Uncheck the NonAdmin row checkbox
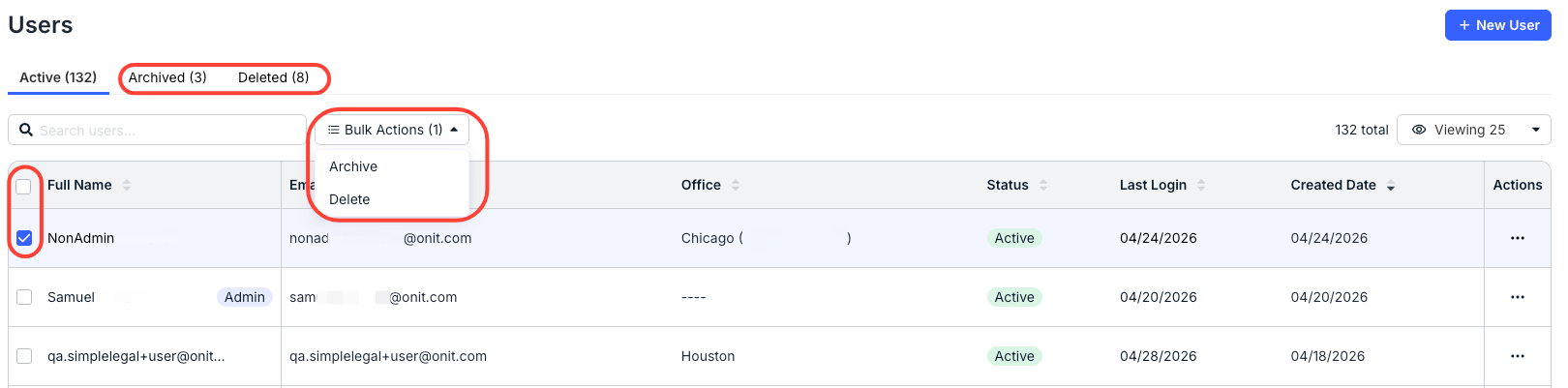1568x388 pixels. 24,238
